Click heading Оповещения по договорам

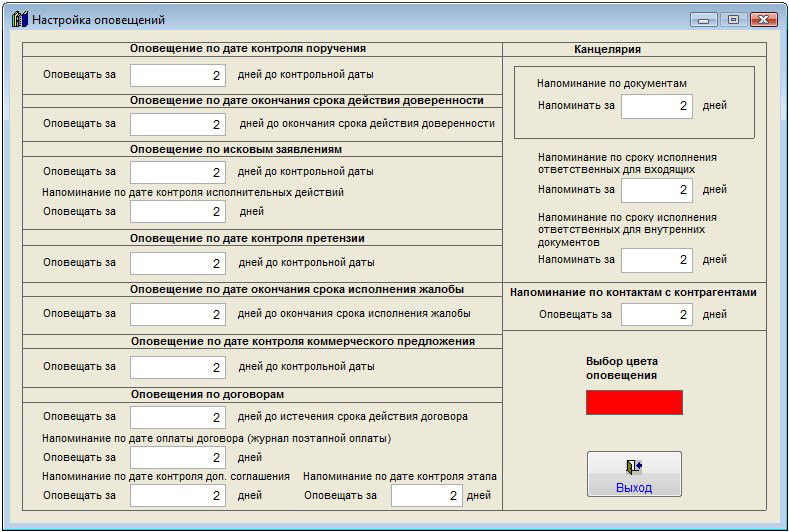207,394
